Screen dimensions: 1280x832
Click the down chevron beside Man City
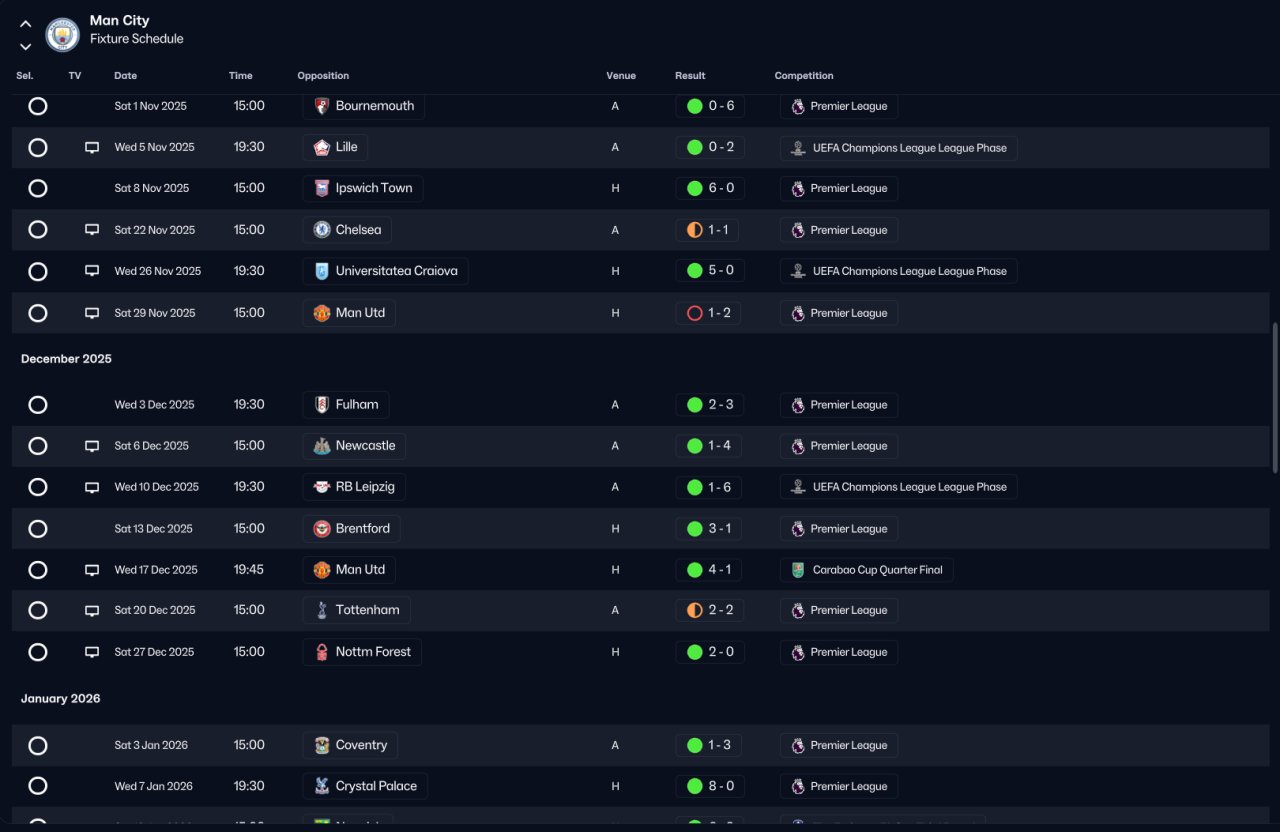(x=26, y=46)
